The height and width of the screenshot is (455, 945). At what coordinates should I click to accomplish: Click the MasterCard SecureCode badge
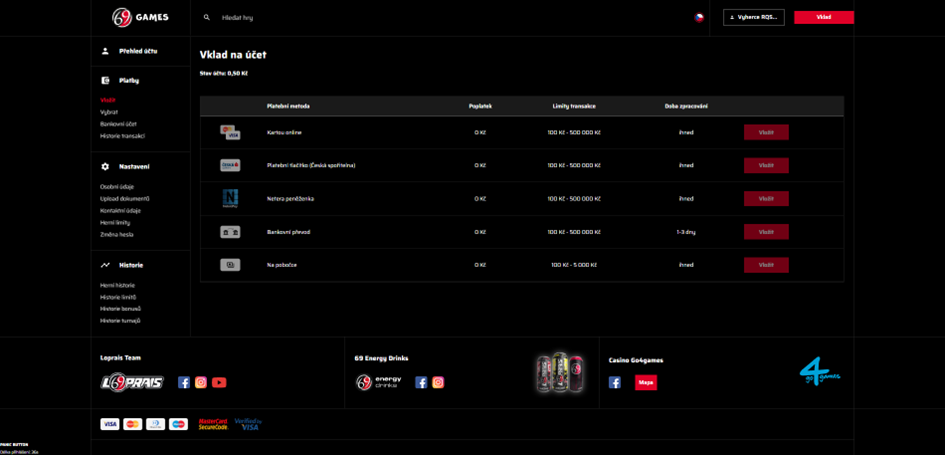tap(213, 424)
